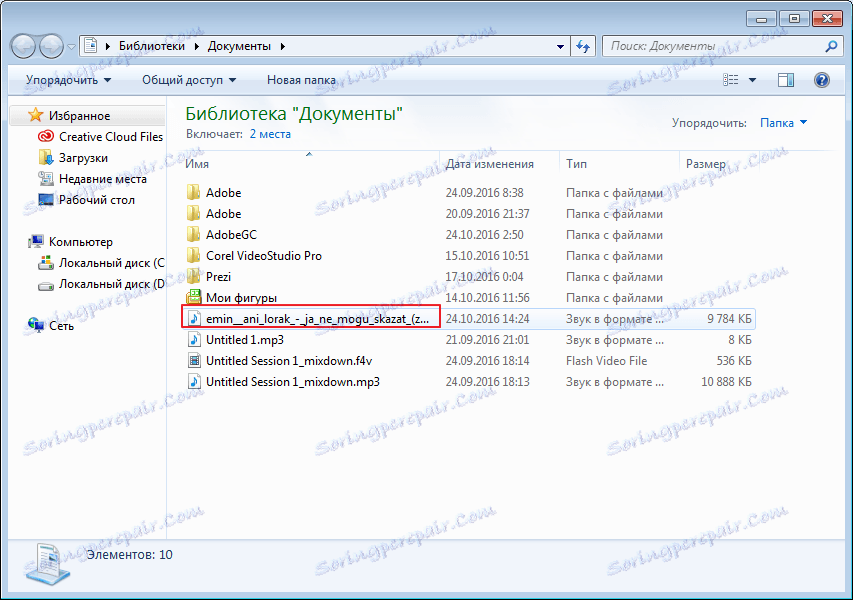Select Сеть in navigation pane
Image resolution: width=853 pixels, height=600 pixels.
[x=61, y=325]
